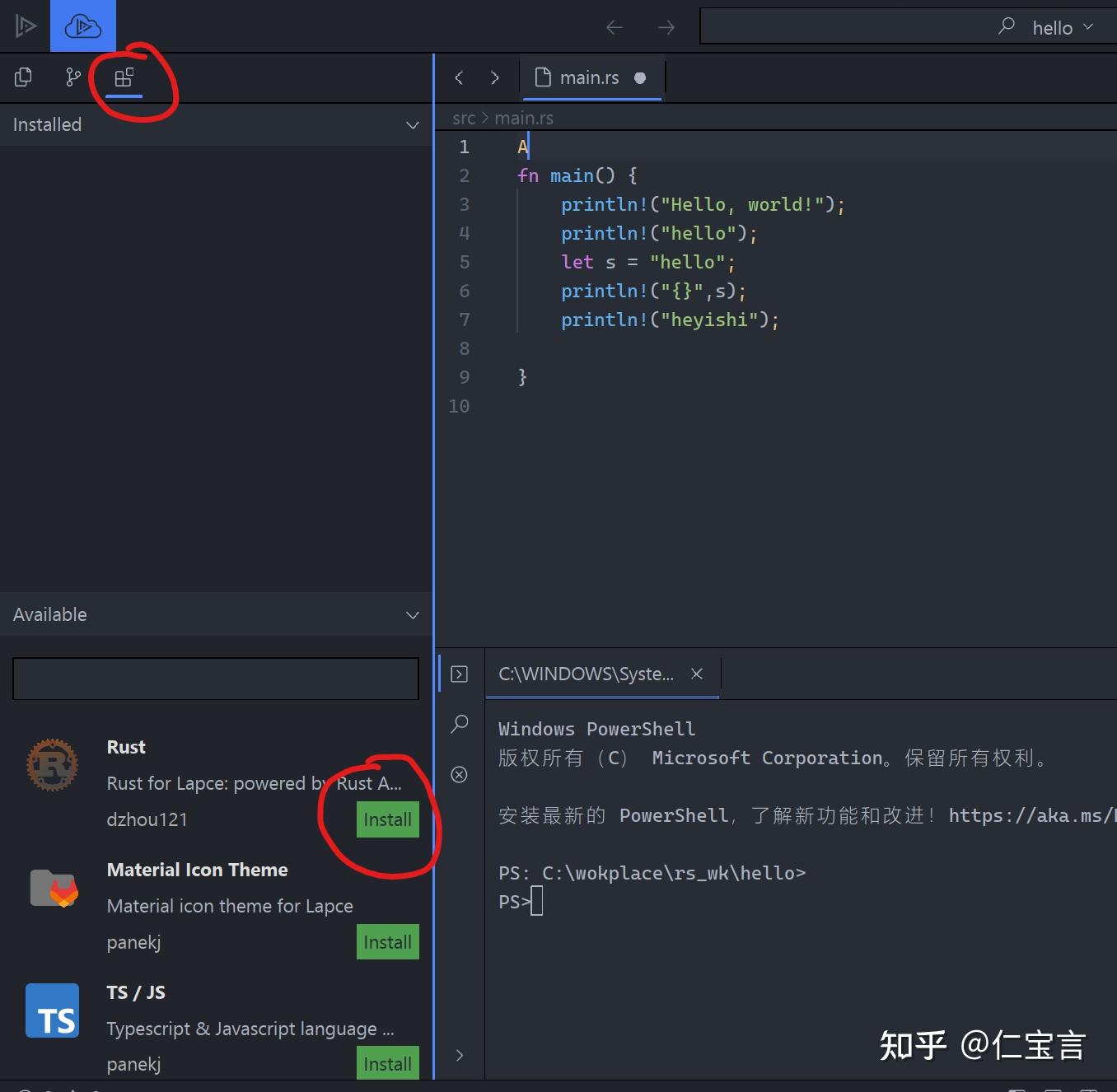
Task: Open the search icon in the bottom panel sidebar
Action: (459, 724)
